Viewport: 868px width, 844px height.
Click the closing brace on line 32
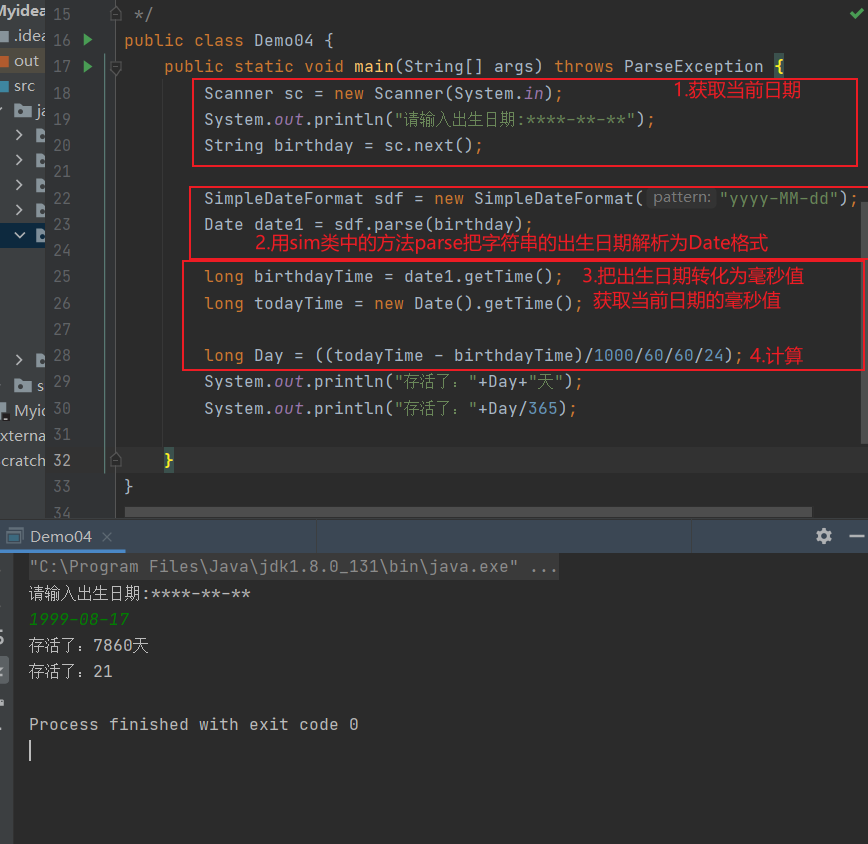[168, 460]
